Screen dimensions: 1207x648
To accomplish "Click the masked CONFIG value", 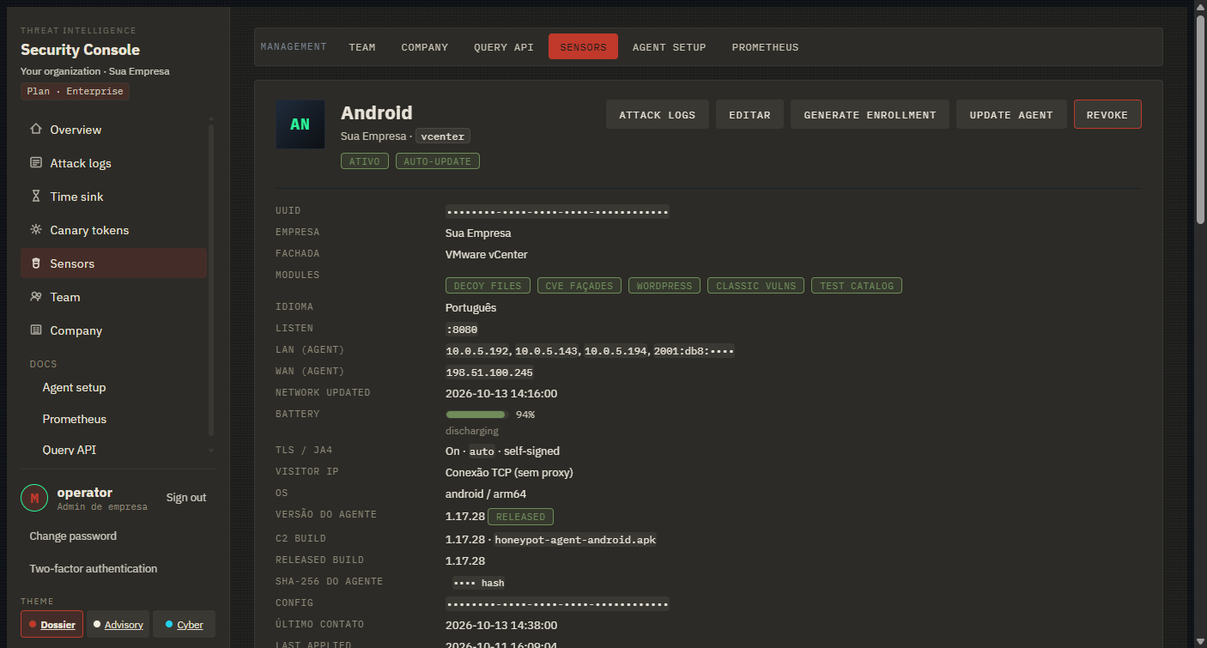I will point(557,604).
